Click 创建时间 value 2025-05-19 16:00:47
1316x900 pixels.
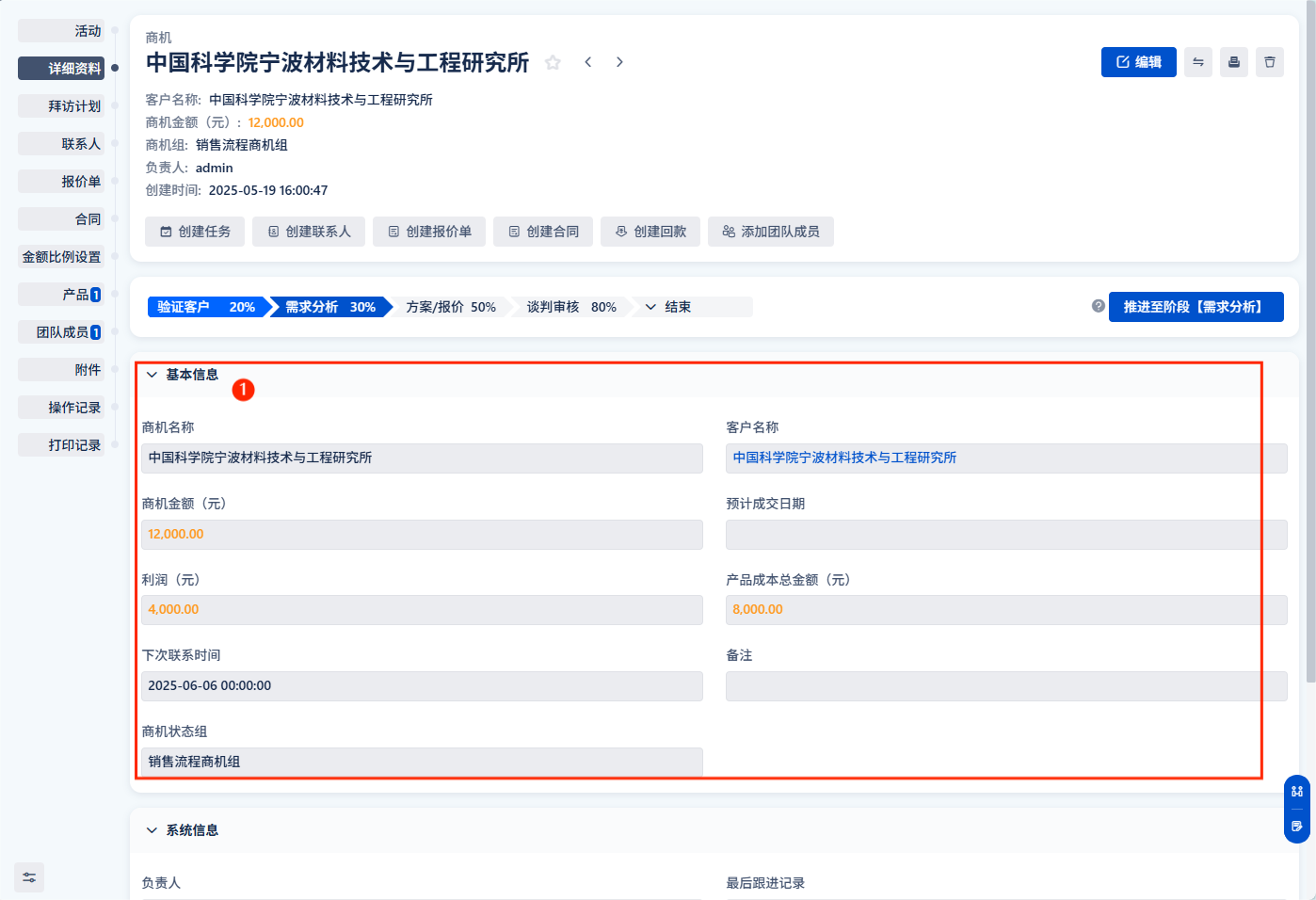point(268,190)
